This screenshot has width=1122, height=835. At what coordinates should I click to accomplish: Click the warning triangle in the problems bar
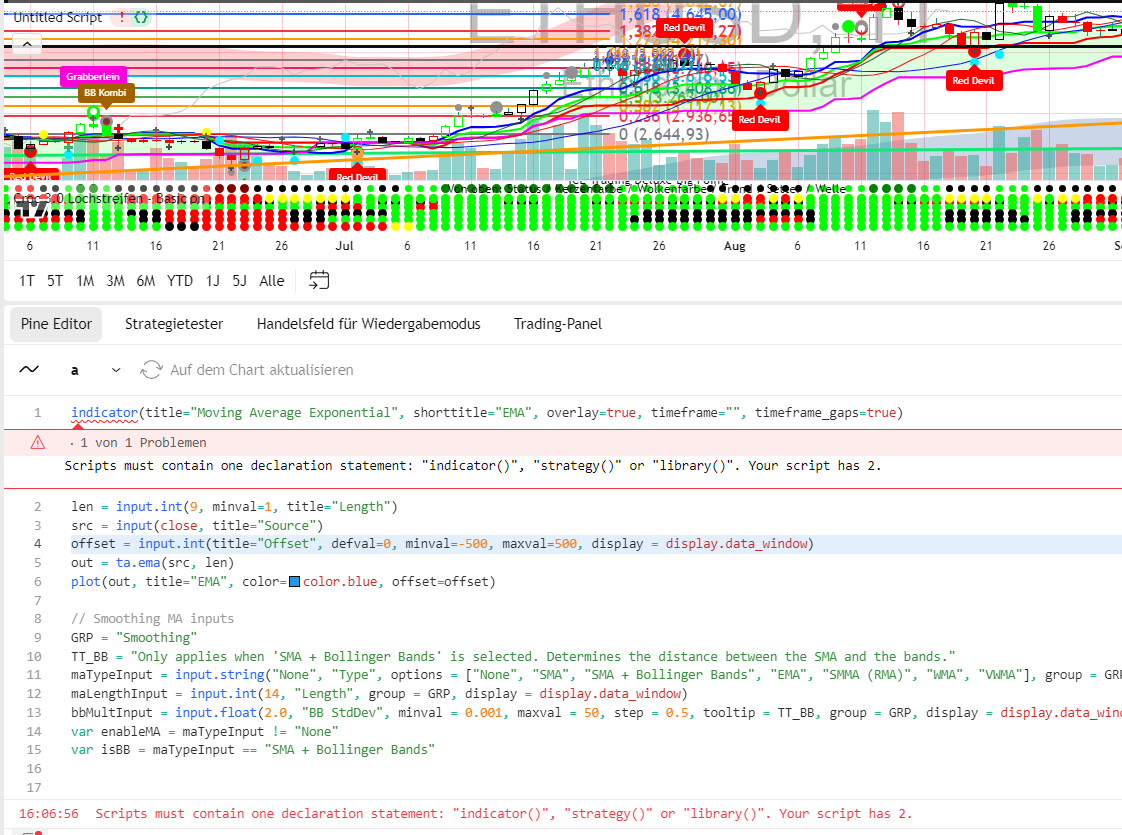[38, 442]
